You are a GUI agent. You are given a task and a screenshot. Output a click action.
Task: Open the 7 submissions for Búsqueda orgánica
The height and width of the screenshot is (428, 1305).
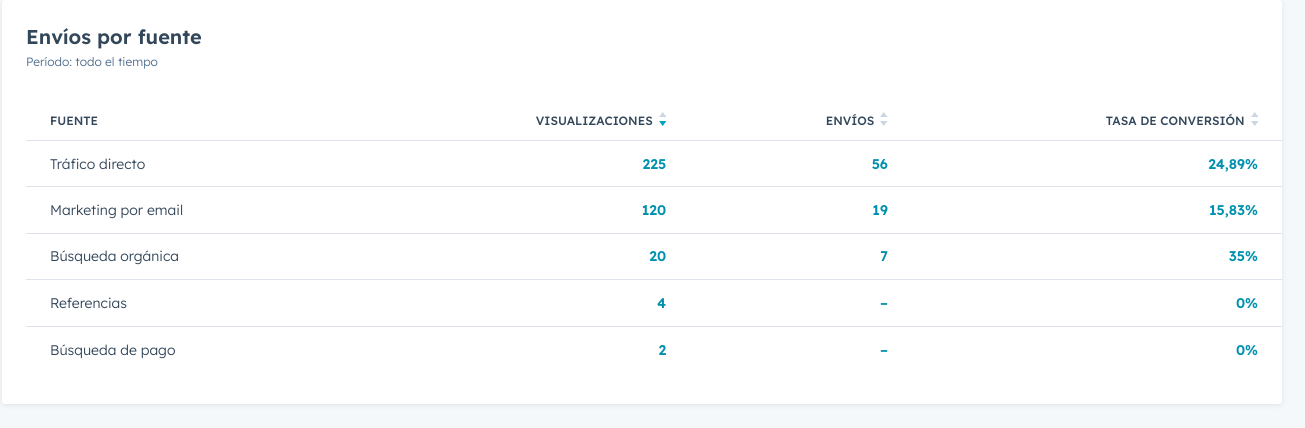(x=883, y=256)
